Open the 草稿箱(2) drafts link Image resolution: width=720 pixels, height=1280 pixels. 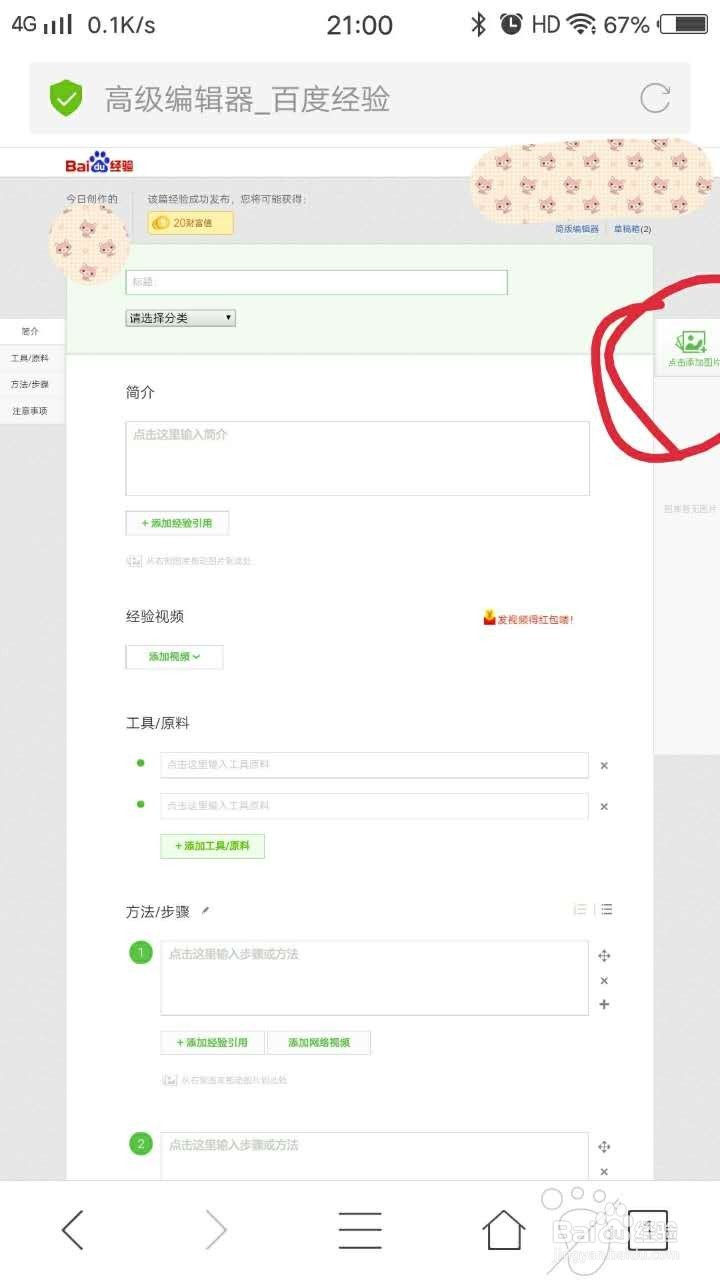(x=632, y=229)
